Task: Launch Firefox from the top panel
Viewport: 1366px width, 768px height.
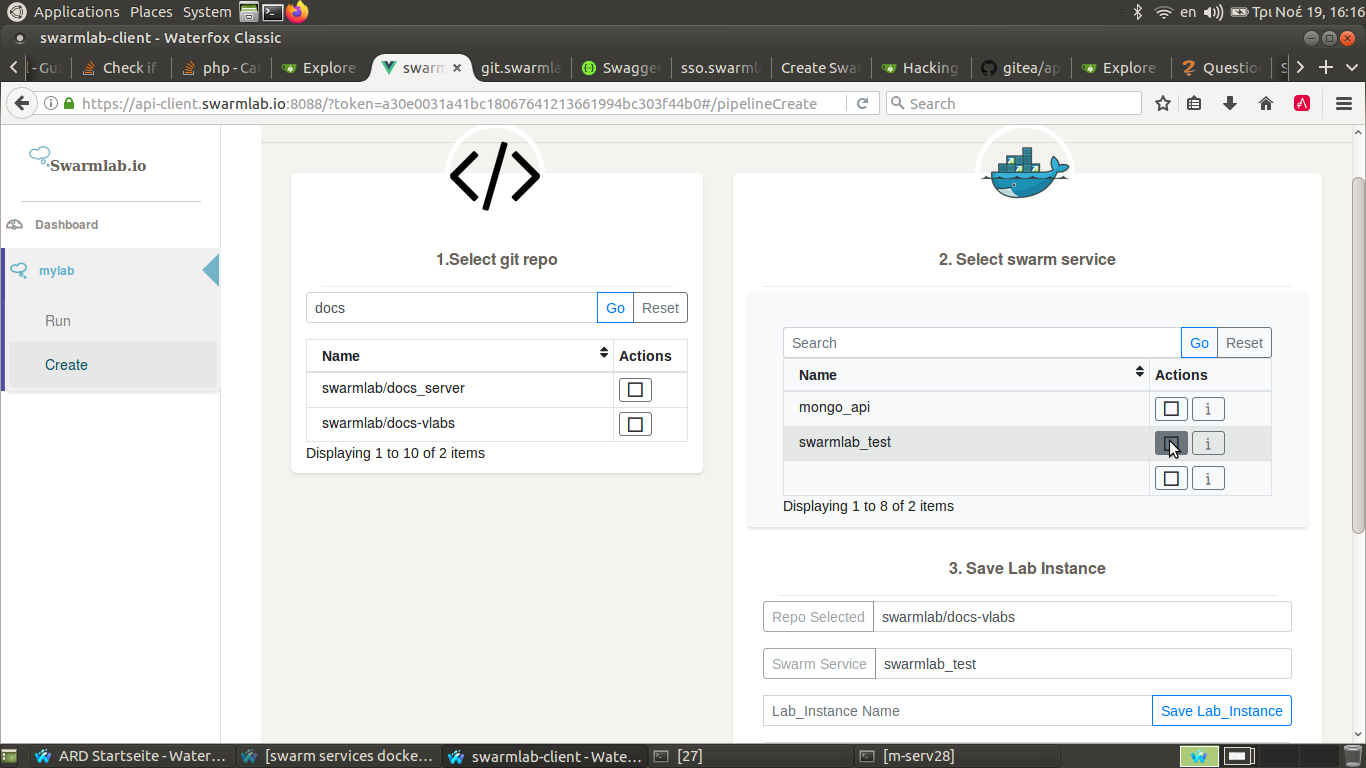Action: 297,12
